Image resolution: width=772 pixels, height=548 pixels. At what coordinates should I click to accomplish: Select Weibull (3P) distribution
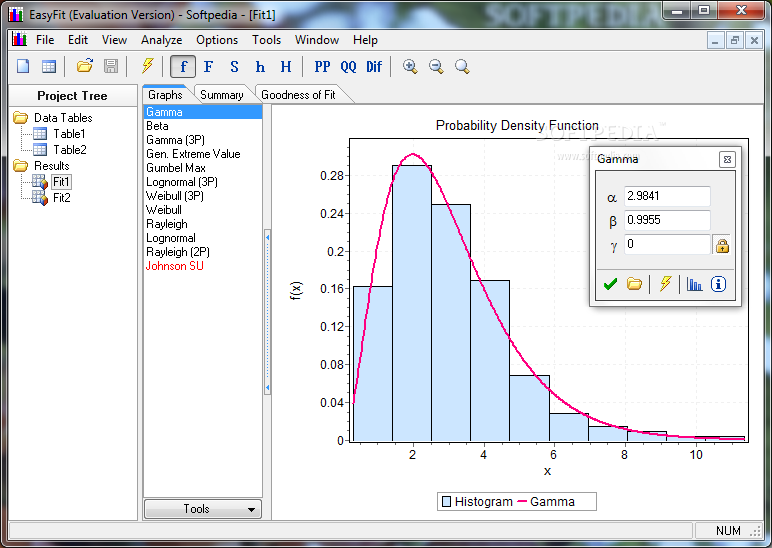click(x=203, y=196)
